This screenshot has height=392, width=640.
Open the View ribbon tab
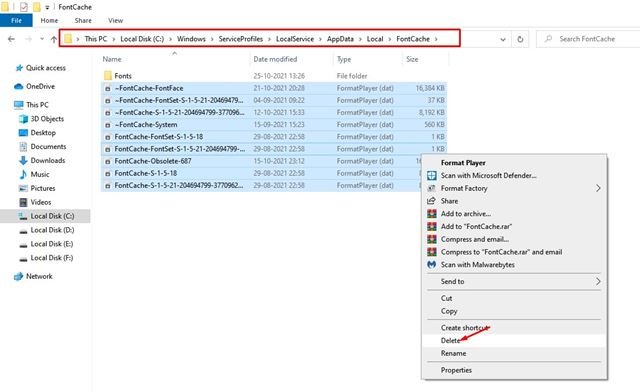tap(116, 20)
